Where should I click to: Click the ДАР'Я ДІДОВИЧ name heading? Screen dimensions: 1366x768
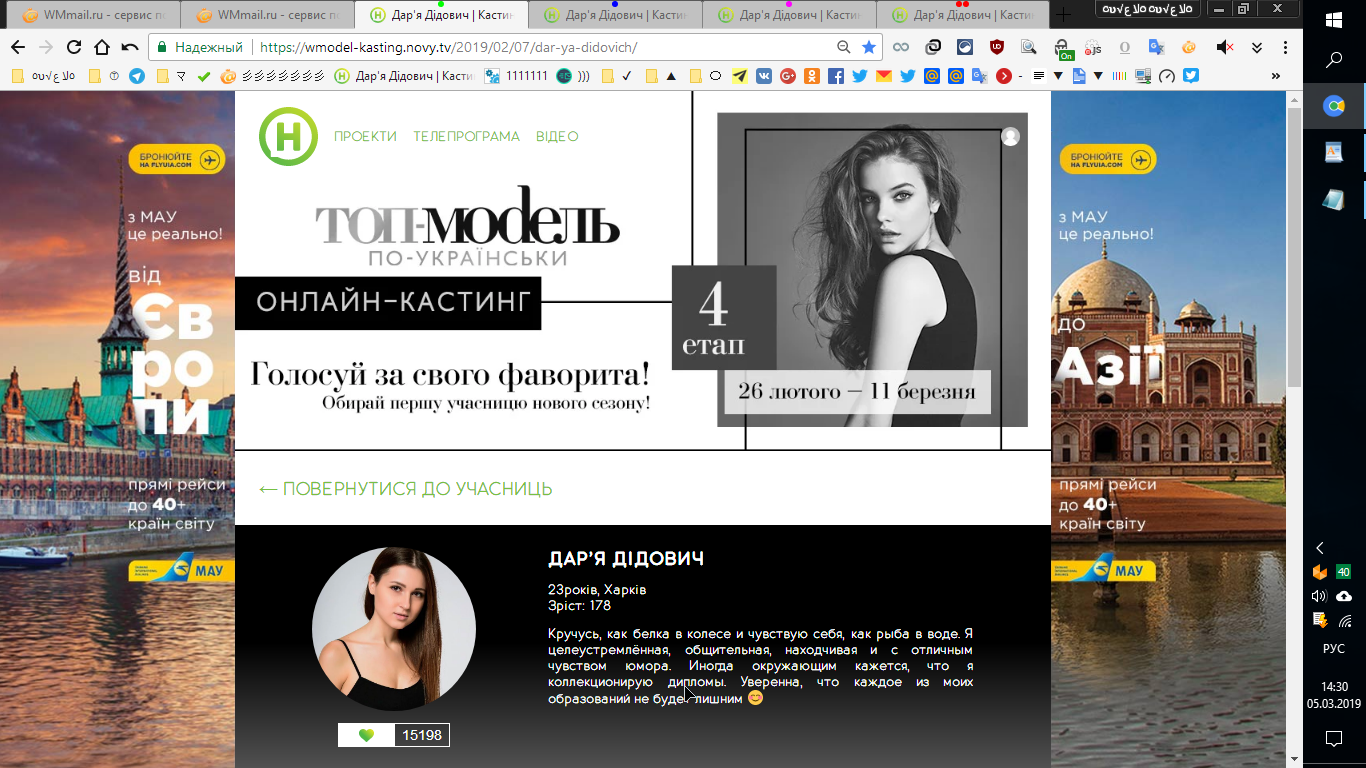[x=626, y=559]
